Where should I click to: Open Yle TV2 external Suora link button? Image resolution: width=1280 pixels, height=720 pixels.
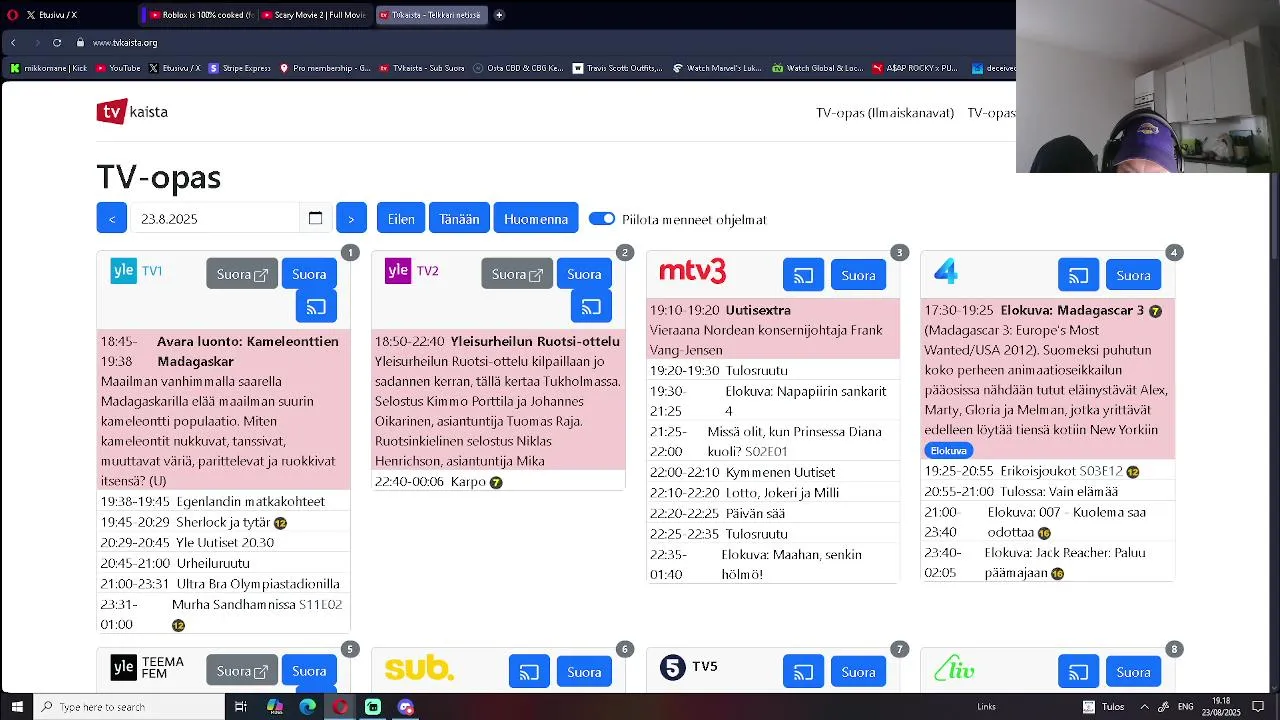tap(517, 274)
